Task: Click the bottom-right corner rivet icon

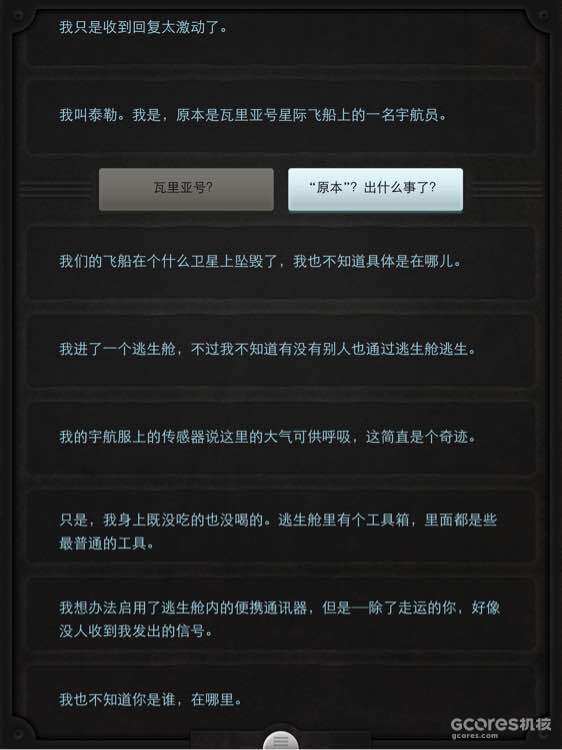Action: [542, 734]
